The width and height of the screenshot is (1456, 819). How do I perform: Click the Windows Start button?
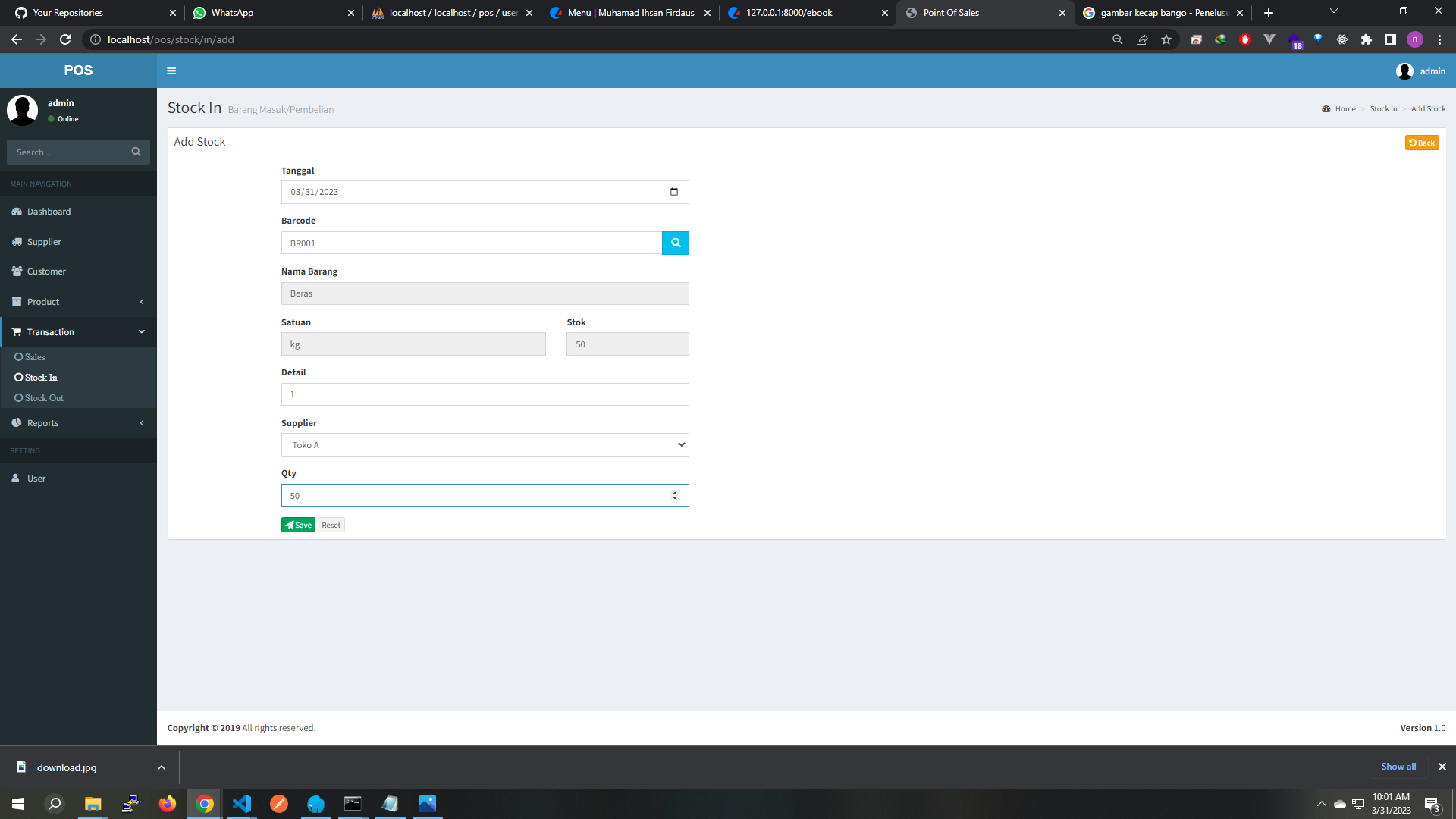click(18, 804)
